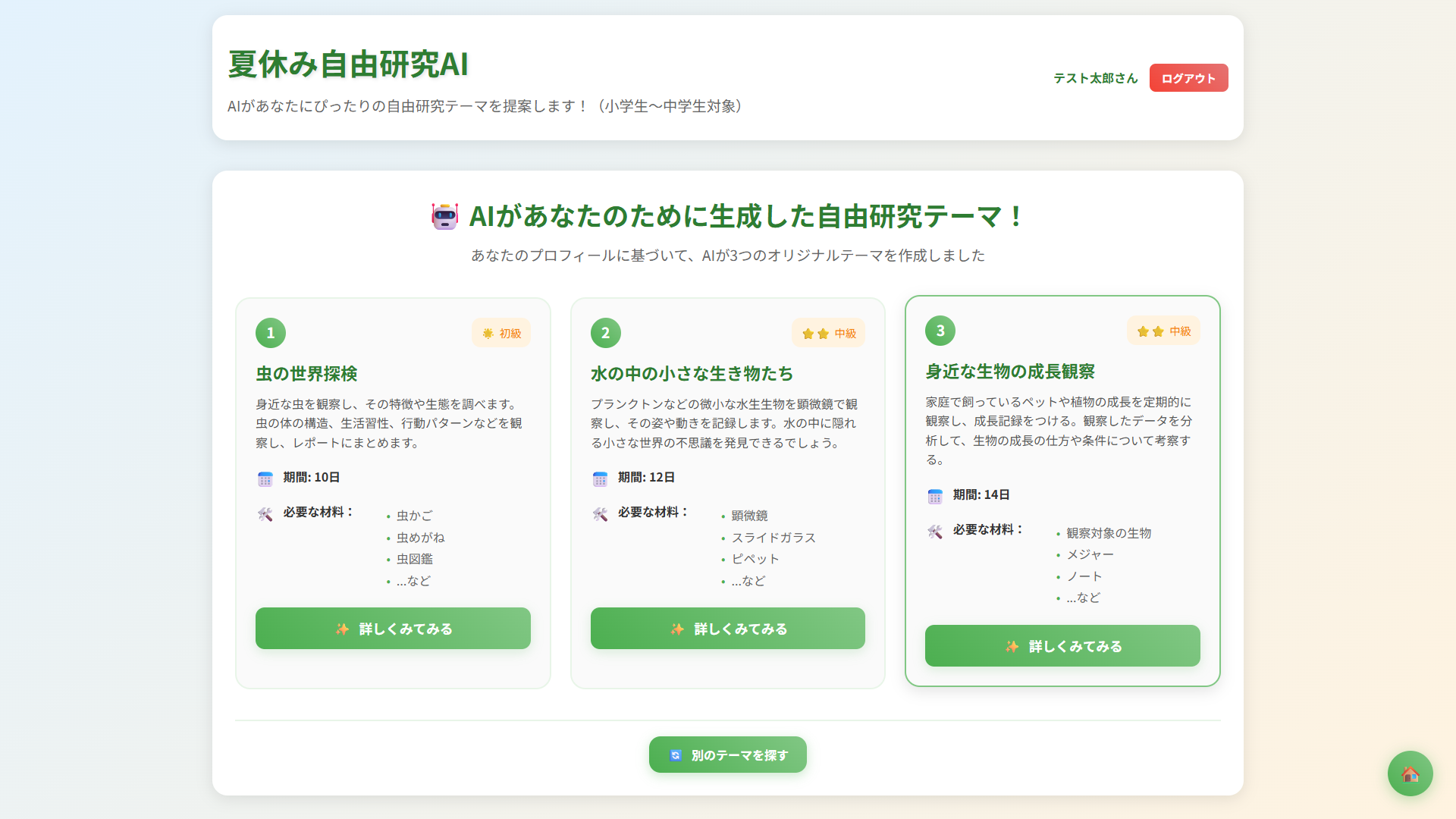Click the 初級 difficulty badge
This screenshot has width=1456, height=819.
501,333
